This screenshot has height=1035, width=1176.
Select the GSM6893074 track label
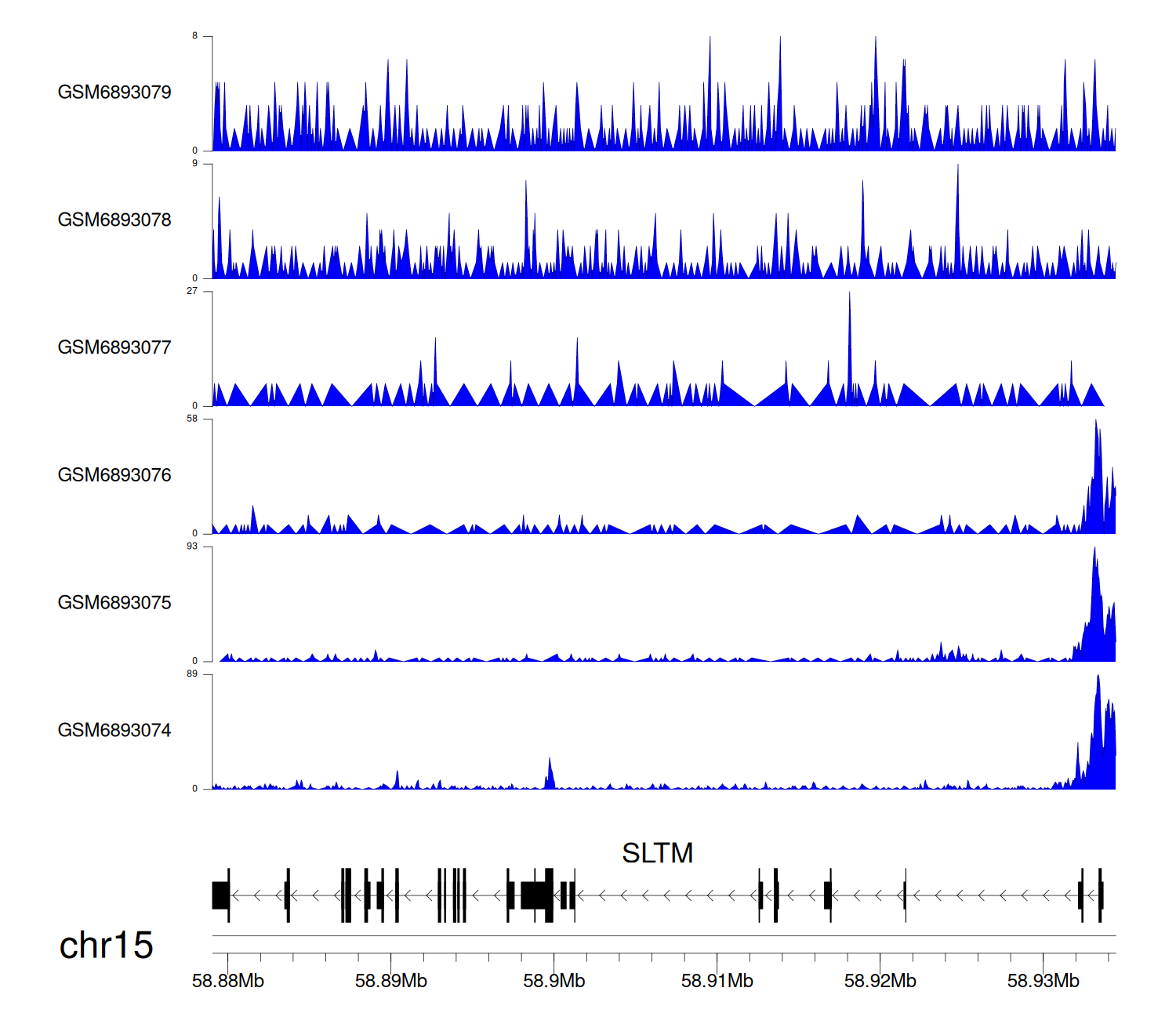click(114, 731)
